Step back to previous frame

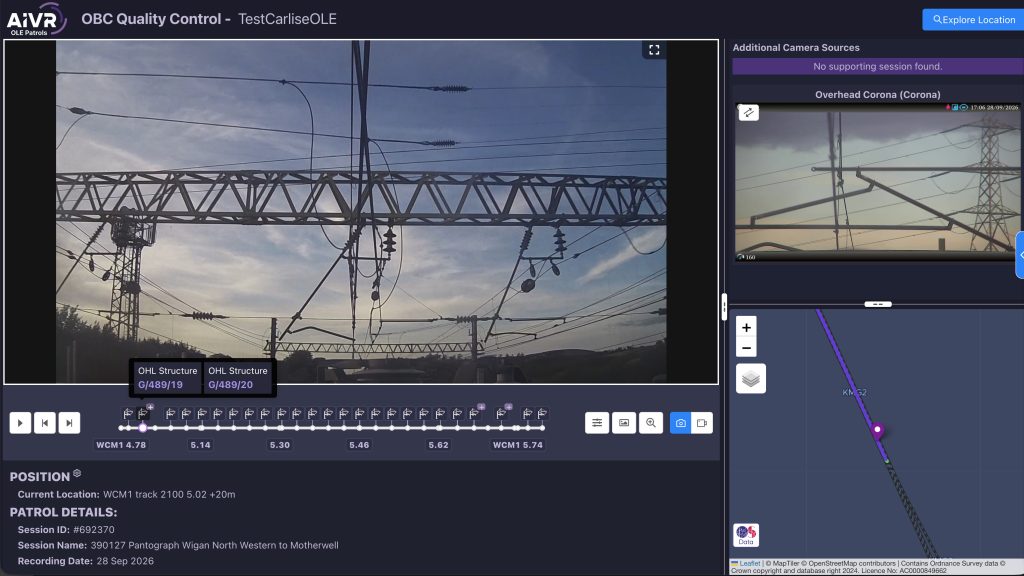click(x=44, y=423)
